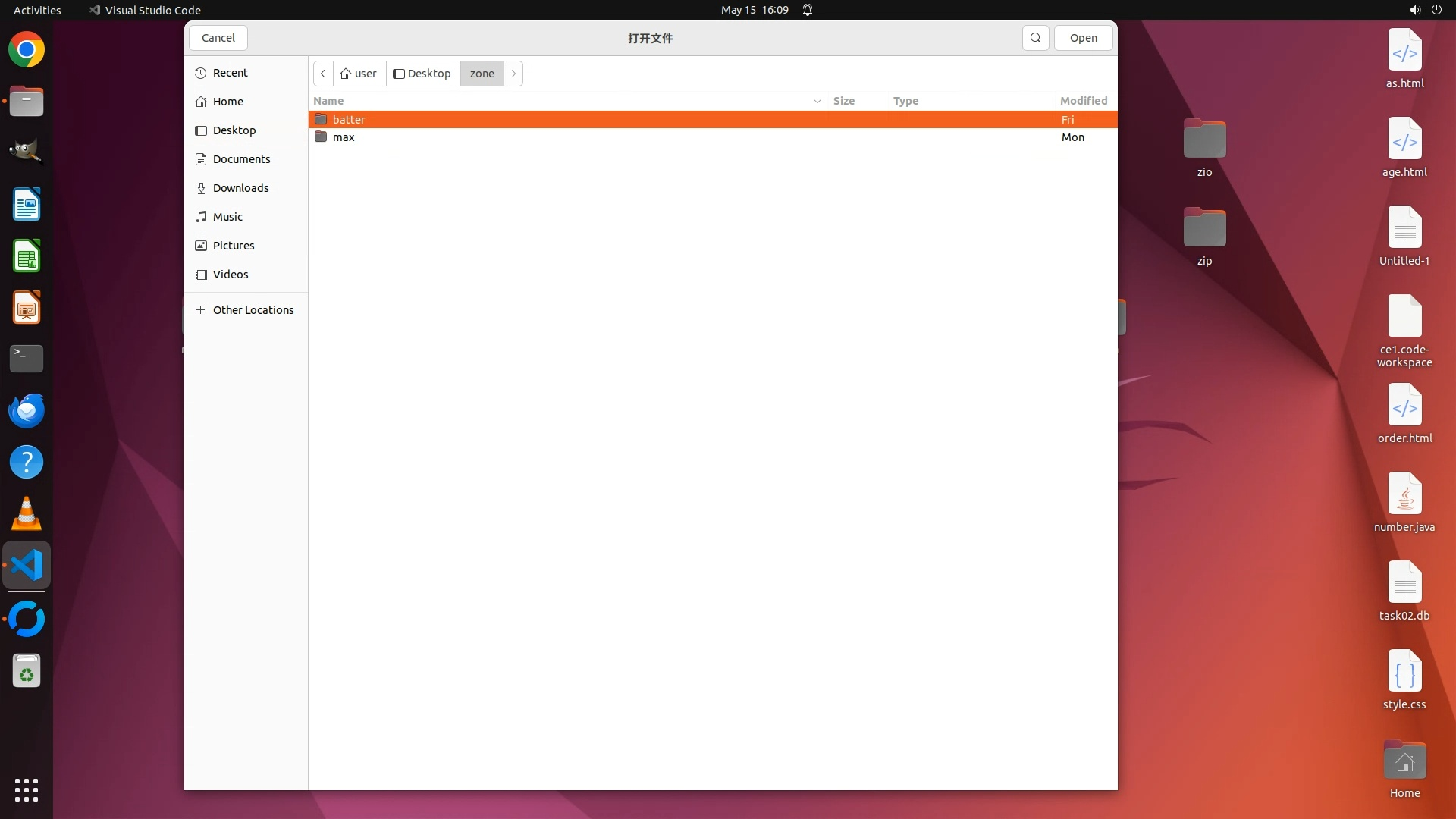Viewport: 1456px width, 819px height.
Task: Open Other Locations in sidebar
Action: (x=253, y=310)
